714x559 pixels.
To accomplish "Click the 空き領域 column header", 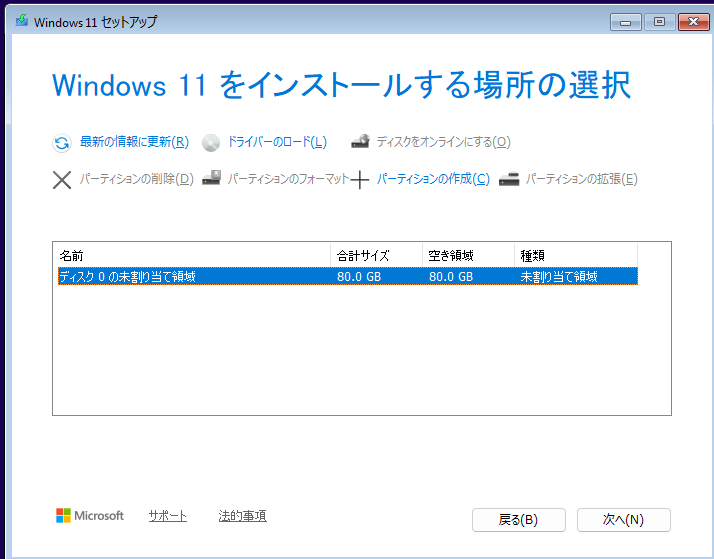I will pos(468,255).
